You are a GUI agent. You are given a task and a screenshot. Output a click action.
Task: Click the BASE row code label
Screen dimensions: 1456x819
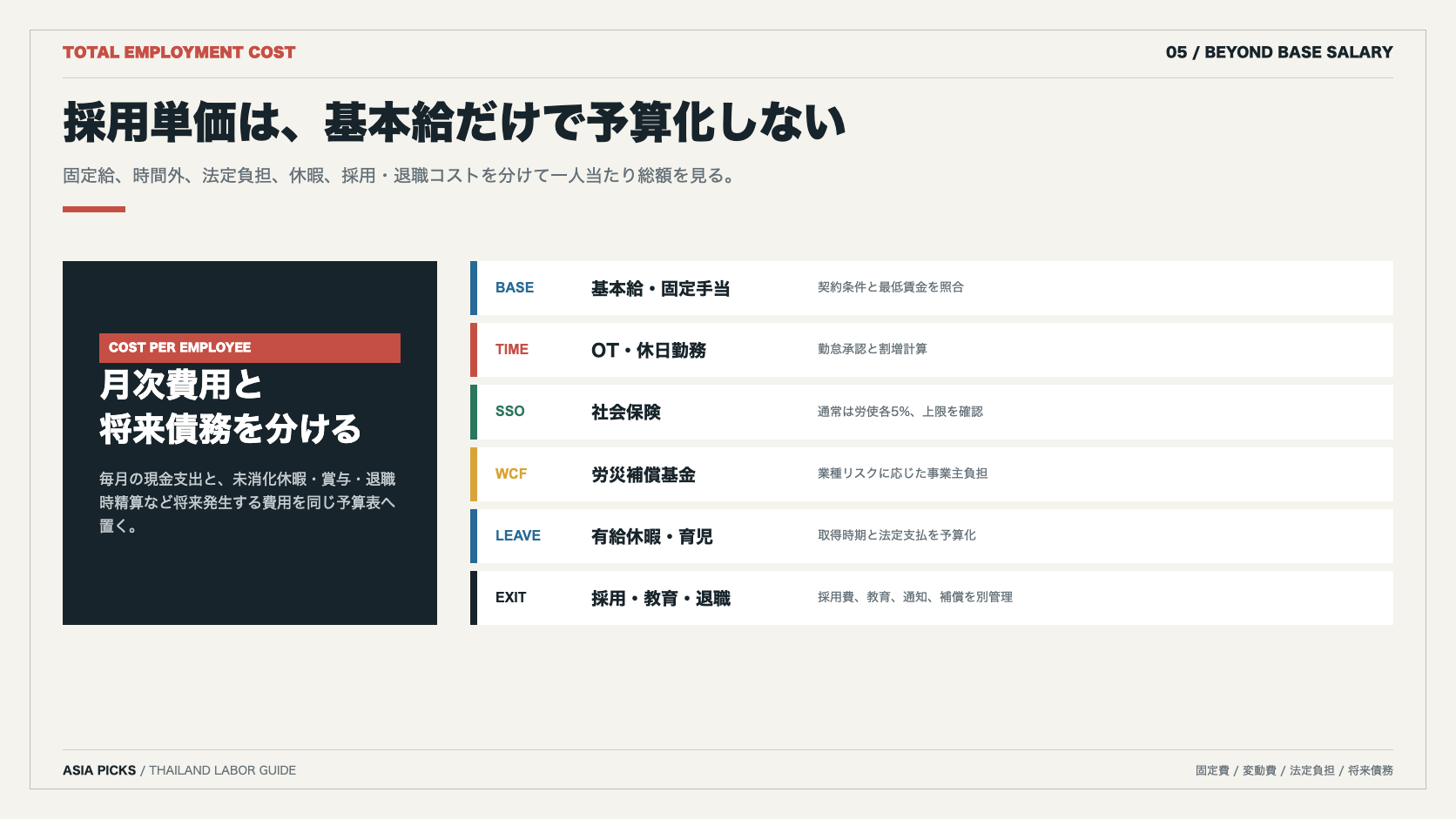tap(515, 288)
